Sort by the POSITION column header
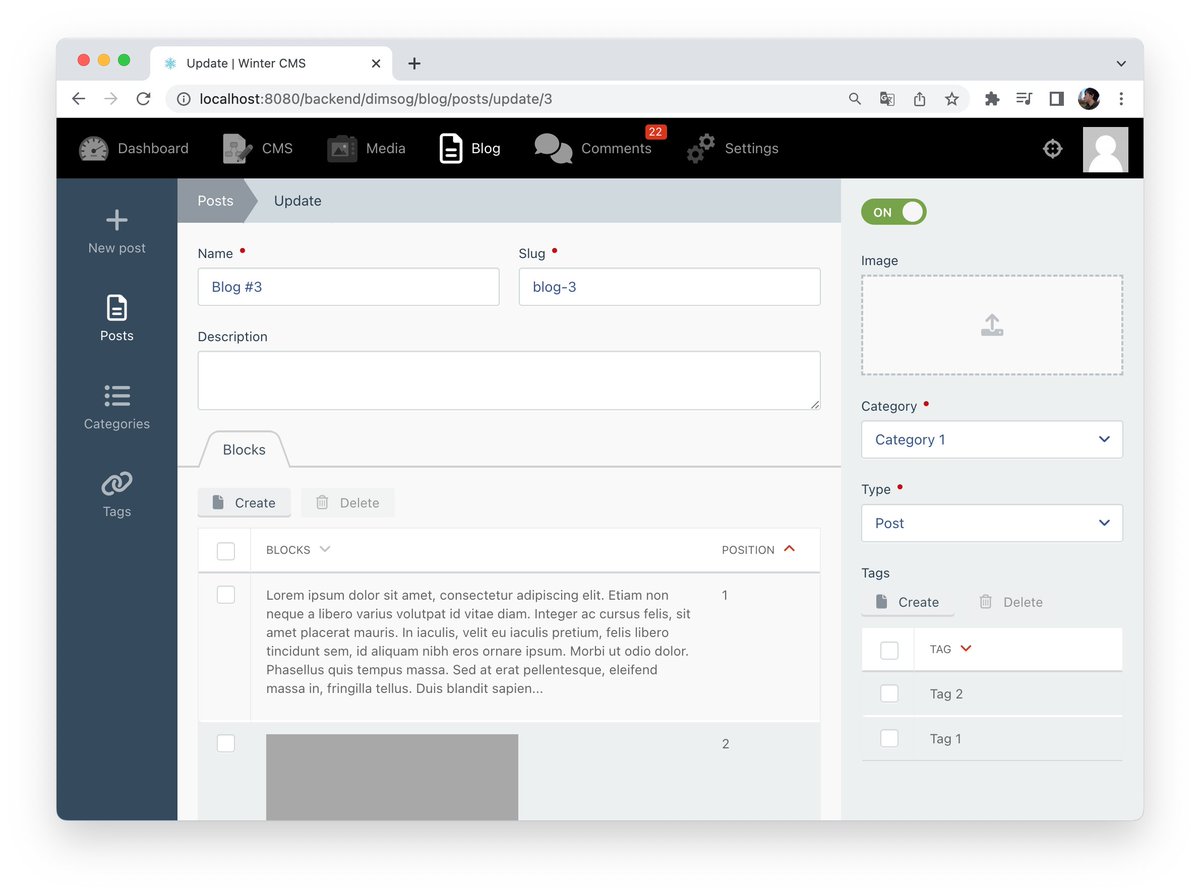The height and width of the screenshot is (895, 1200). click(x=758, y=550)
